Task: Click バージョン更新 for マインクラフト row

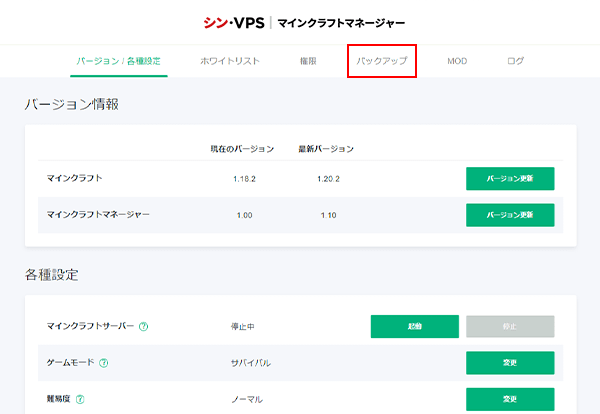Action: point(510,179)
